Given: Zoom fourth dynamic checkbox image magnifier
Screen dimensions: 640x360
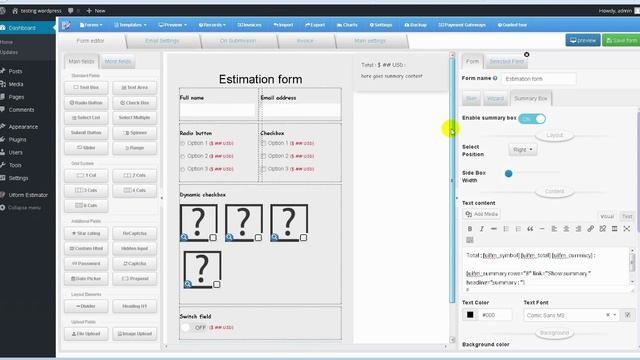Looking at the screenshot, I should 188,284.
